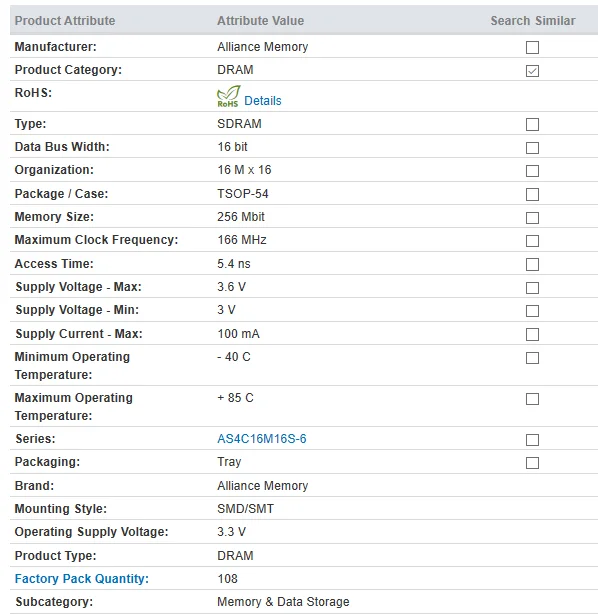This screenshot has width=598, height=614.
Task: Check the Supply Voltage - Max checkbox
Action: 532,288
